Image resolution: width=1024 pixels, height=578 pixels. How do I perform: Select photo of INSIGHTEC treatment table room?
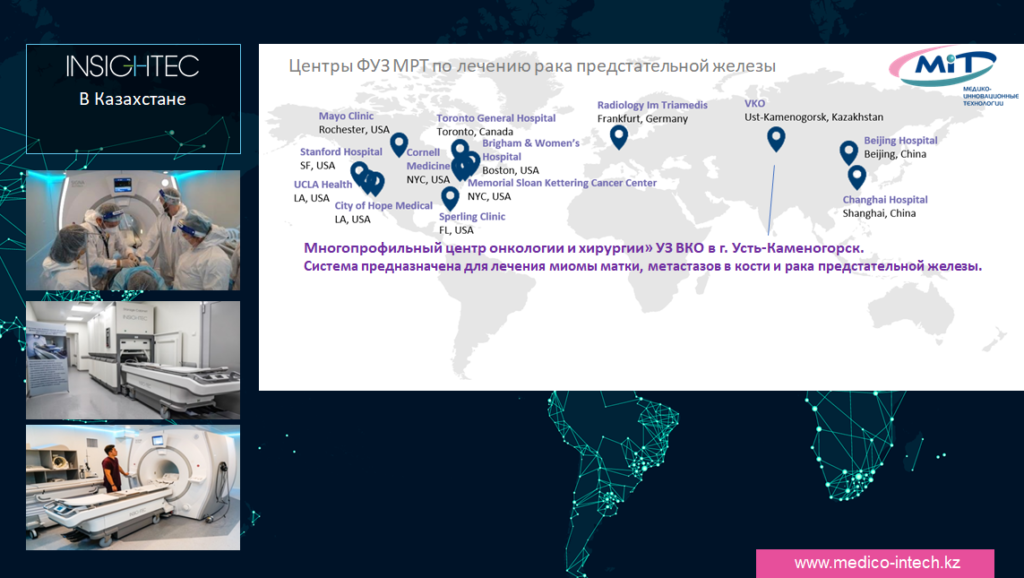(133, 360)
